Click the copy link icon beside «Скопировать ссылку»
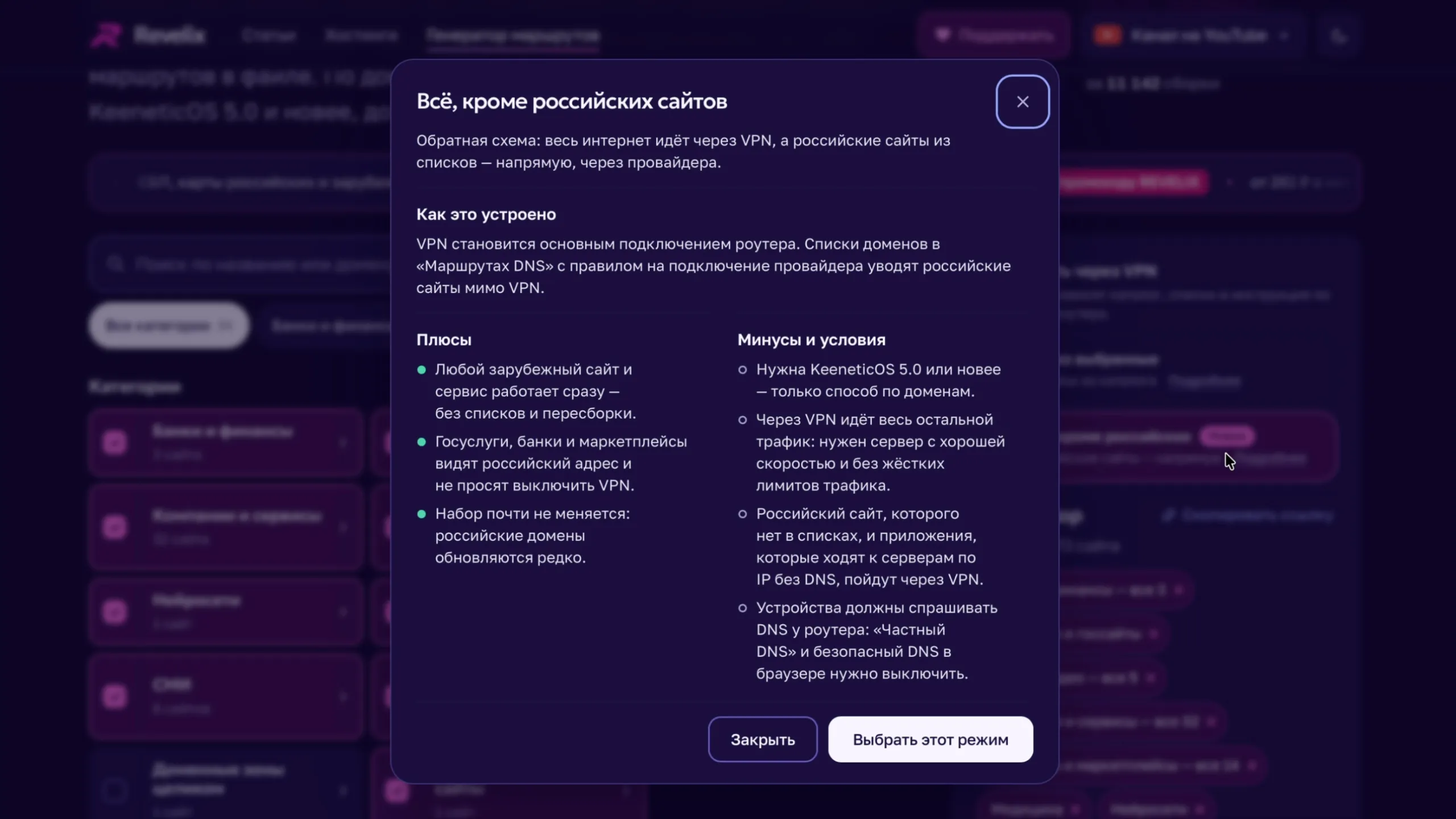Screen dimensions: 1456x819 (x=1168, y=515)
